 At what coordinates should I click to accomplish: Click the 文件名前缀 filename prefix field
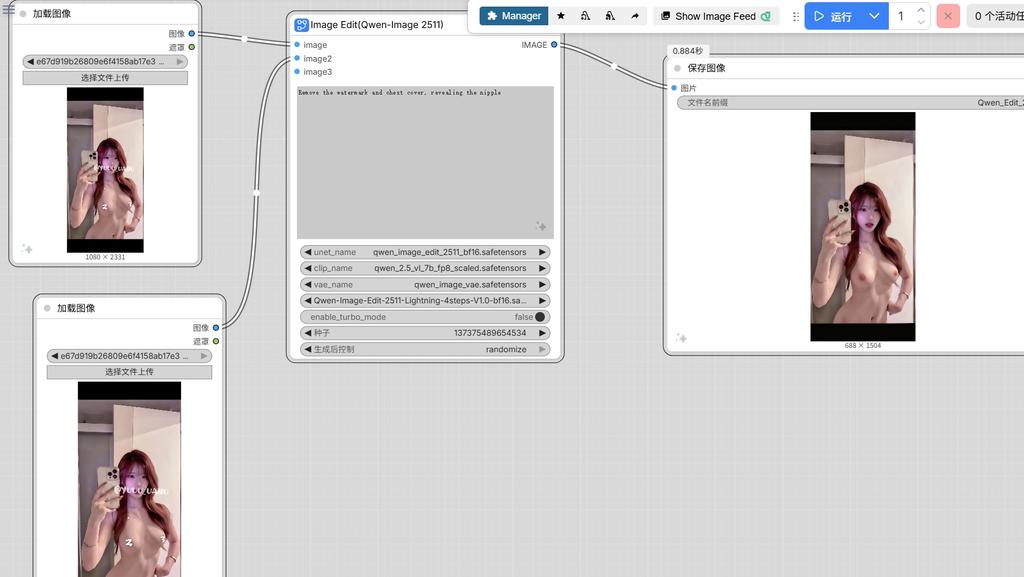(x=850, y=102)
